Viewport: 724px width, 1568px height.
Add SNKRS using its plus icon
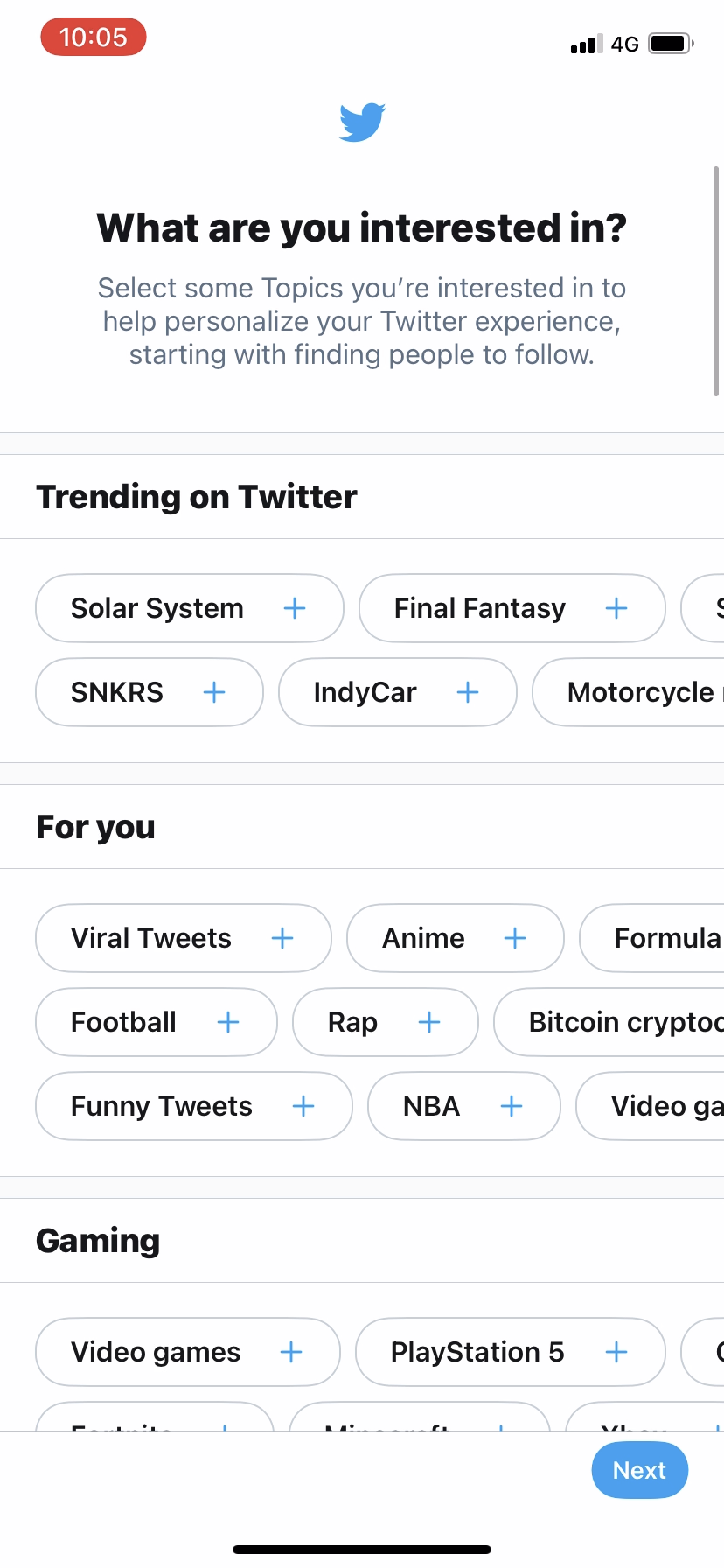213,692
